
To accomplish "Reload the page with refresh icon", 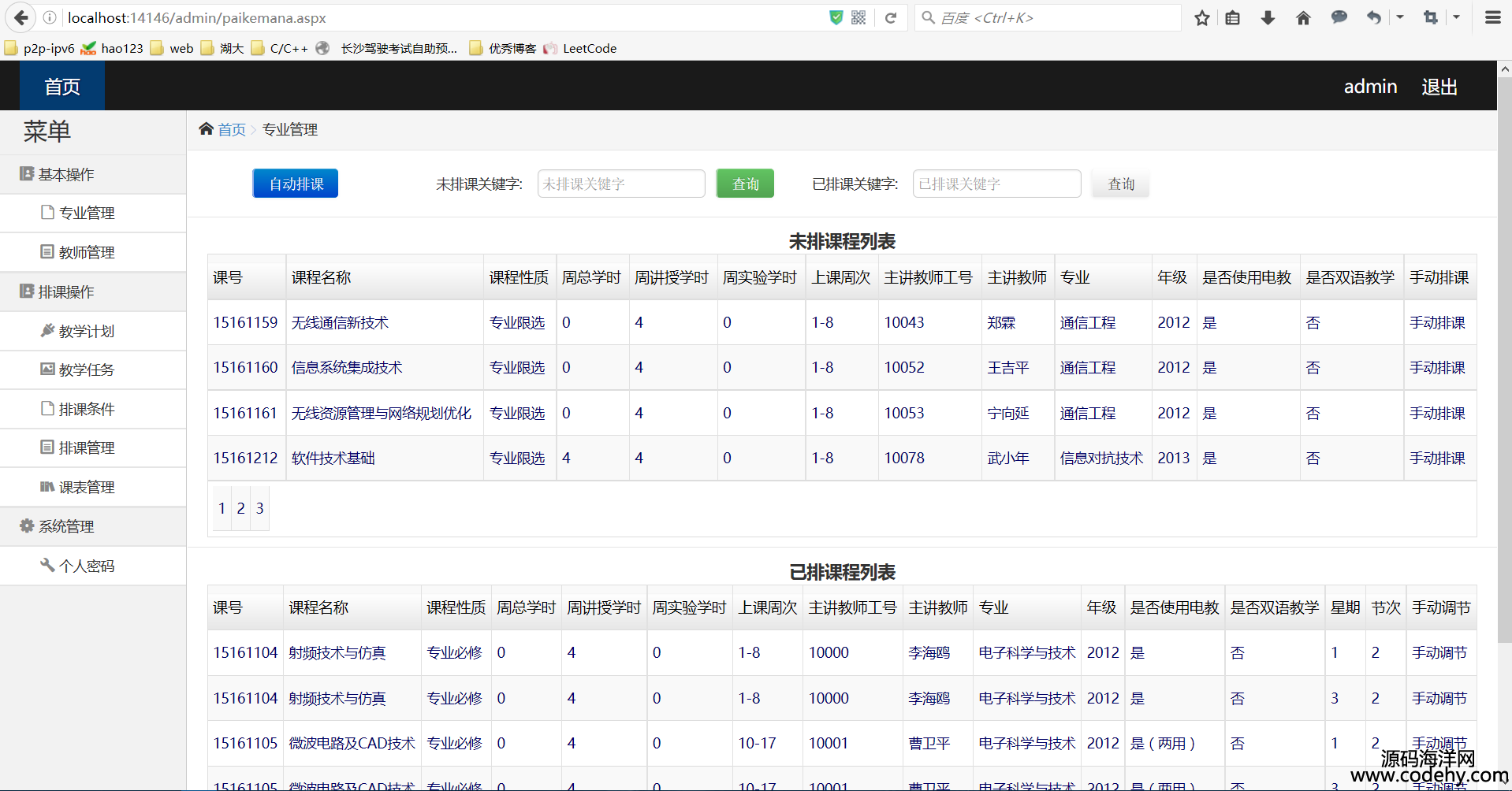I will tap(891, 17).
